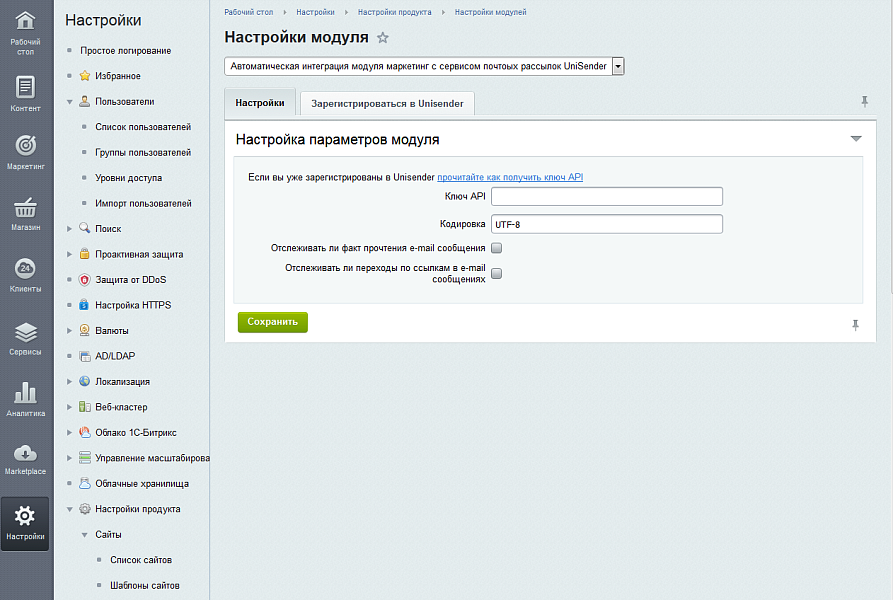Add module settings page to favorites via star
Viewport: 893px width, 600px height.
[x=382, y=37]
